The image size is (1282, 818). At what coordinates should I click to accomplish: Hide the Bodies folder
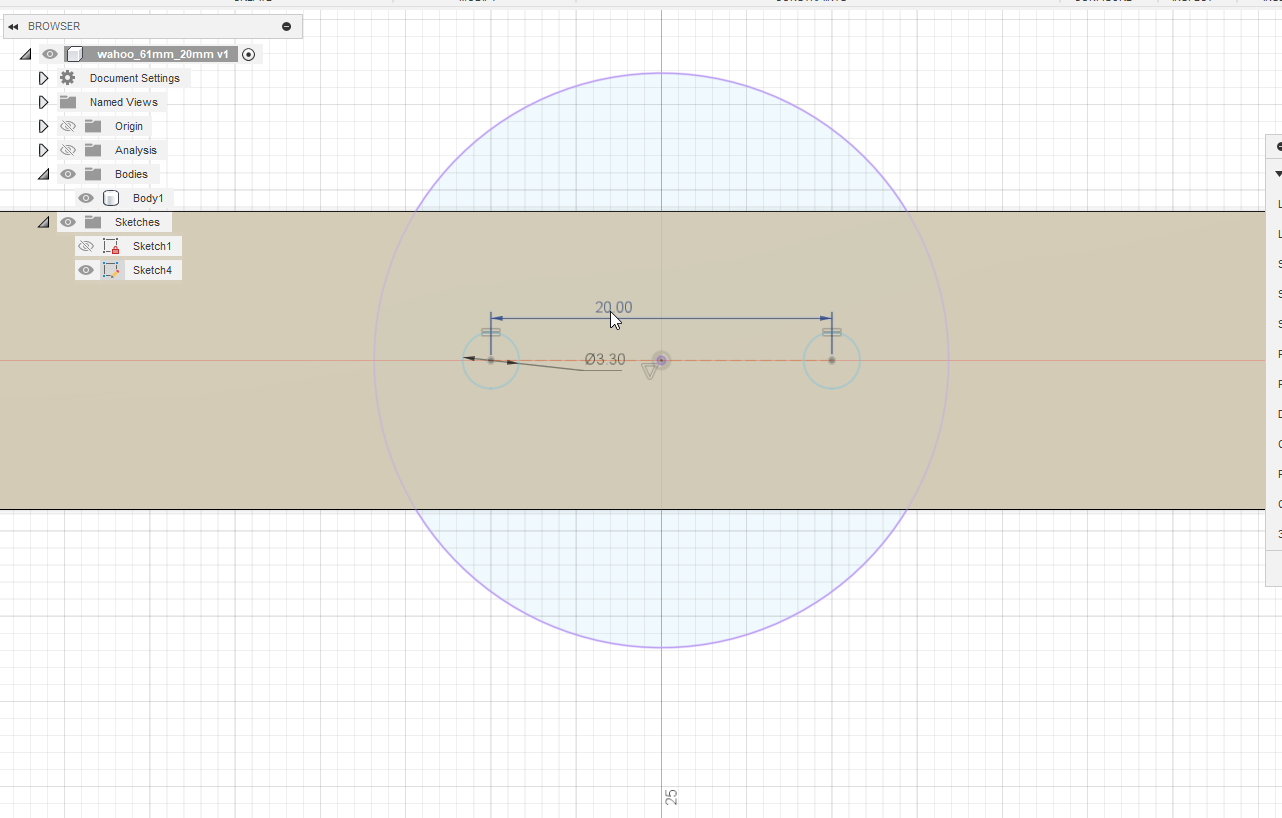(68, 174)
